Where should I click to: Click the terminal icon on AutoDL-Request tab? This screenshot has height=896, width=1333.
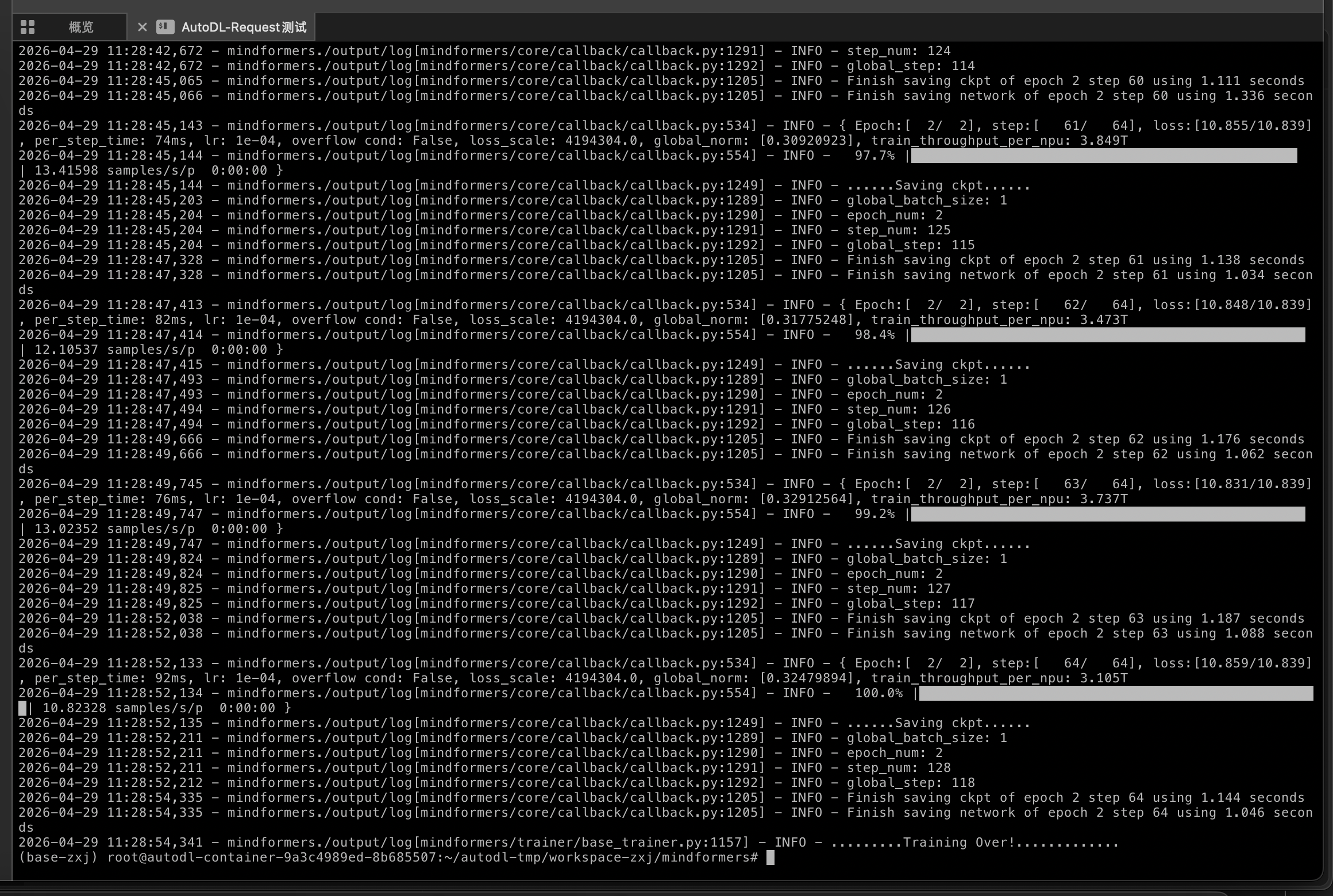(x=165, y=26)
